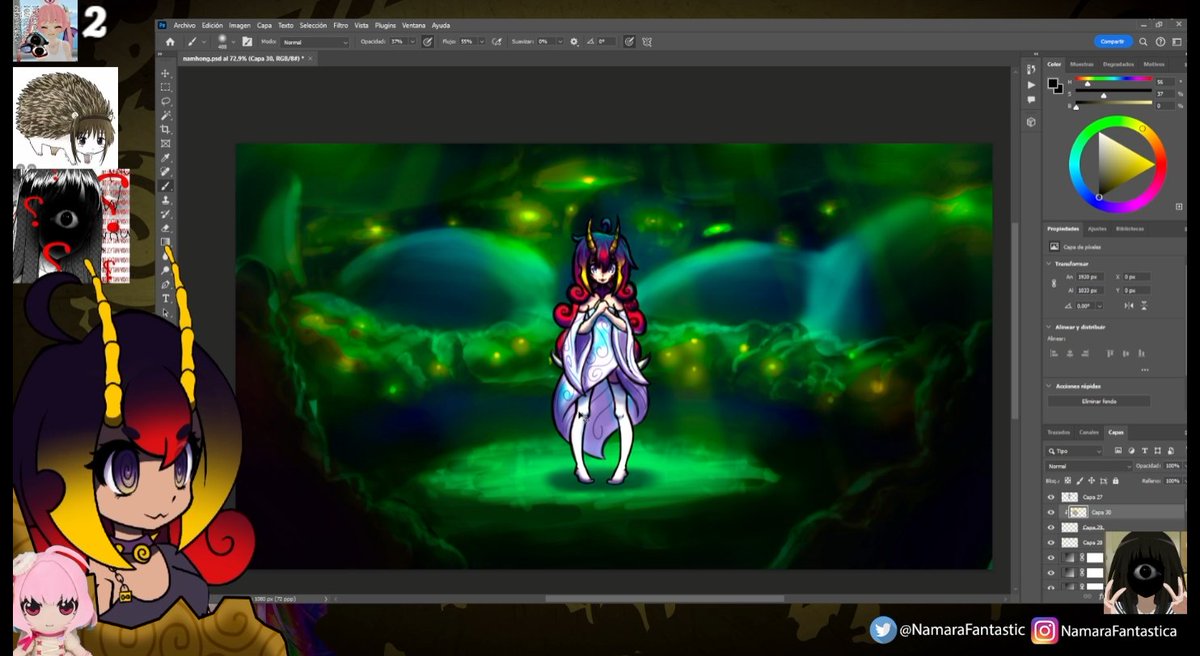Open the brush settings panel icon

(x=246, y=42)
